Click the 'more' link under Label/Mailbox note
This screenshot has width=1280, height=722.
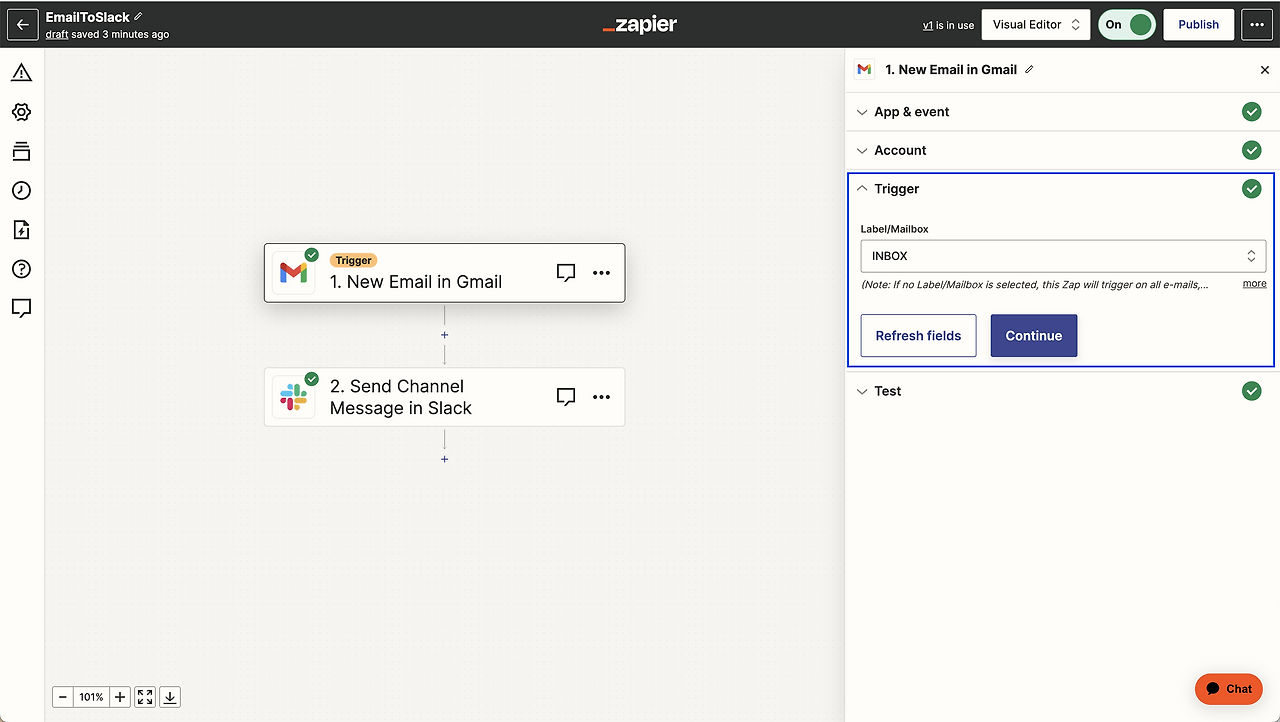pyautogui.click(x=1254, y=284)
